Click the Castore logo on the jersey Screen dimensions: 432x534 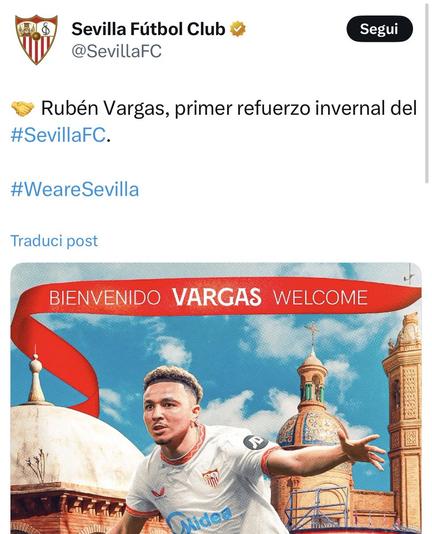coord(158,492)
